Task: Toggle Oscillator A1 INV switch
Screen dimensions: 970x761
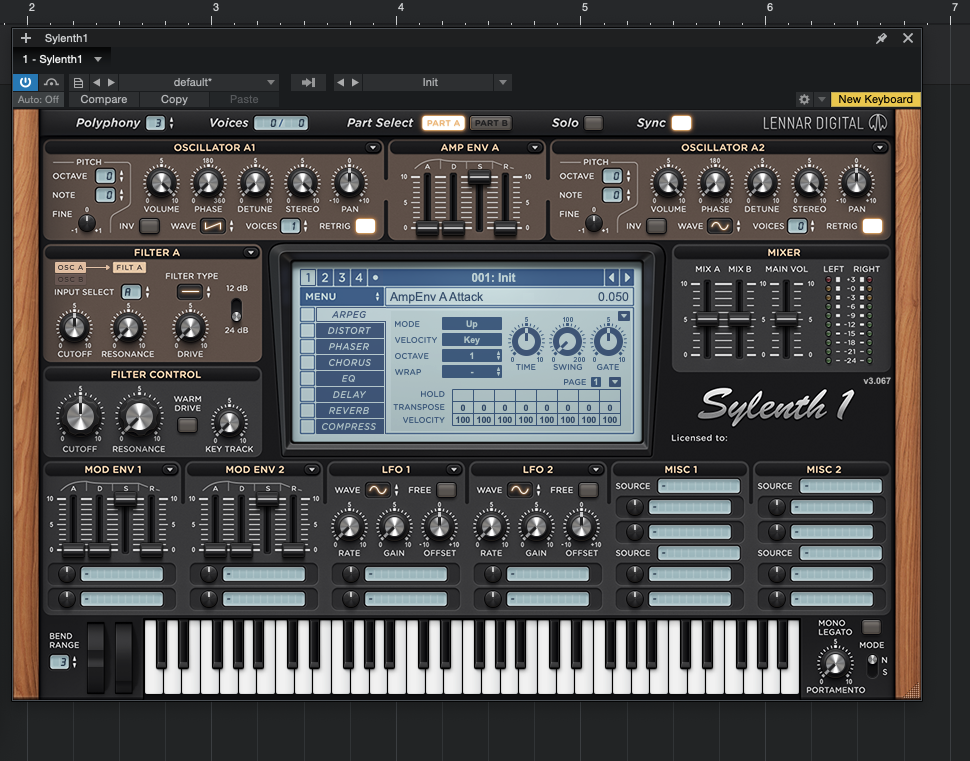Action: pos(149,226)
